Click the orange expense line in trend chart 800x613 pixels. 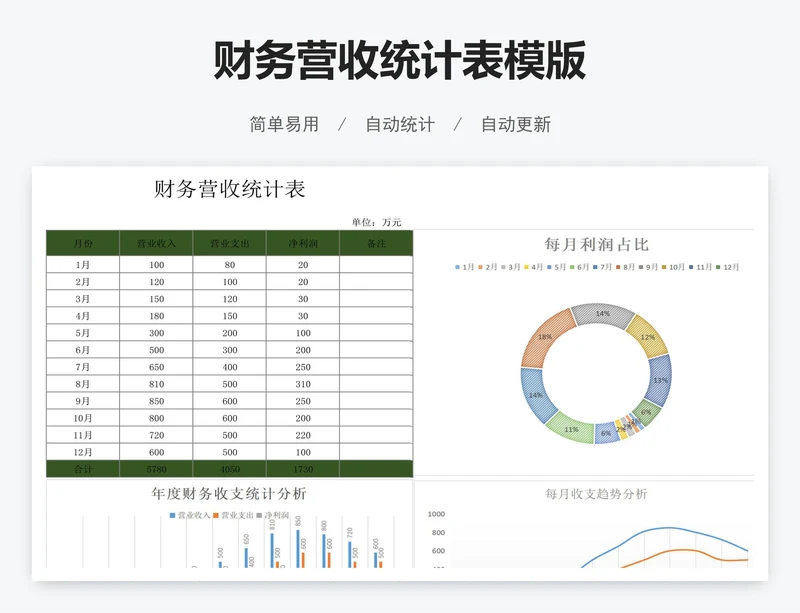[684, 550]
